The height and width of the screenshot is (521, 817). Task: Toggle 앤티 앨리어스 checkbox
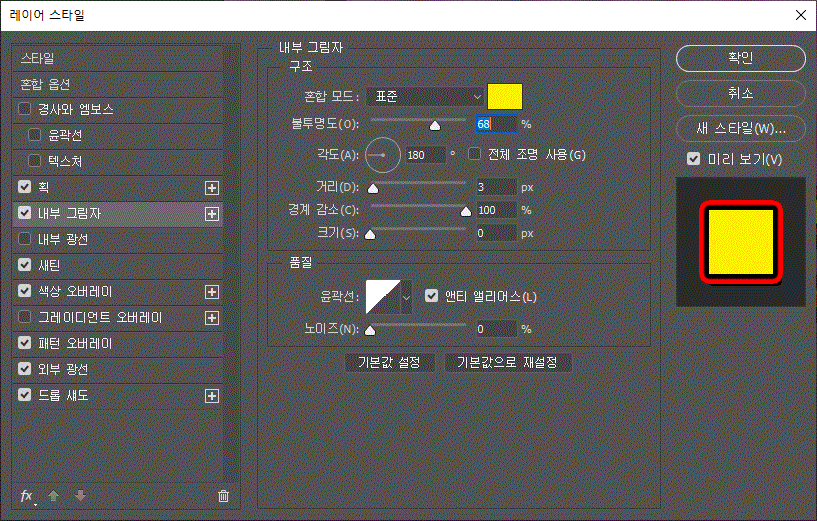[x=431, y=296]
